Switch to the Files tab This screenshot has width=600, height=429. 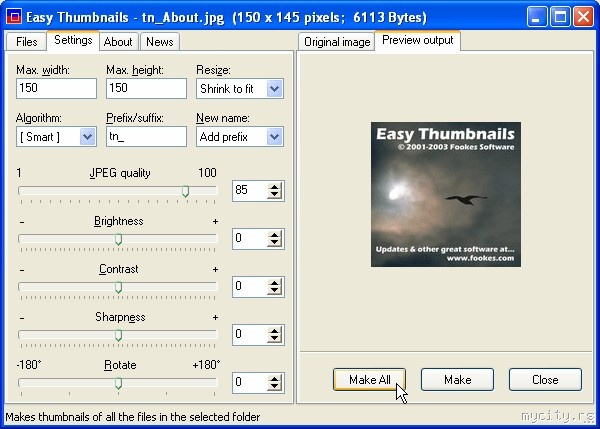click(26, 42)
